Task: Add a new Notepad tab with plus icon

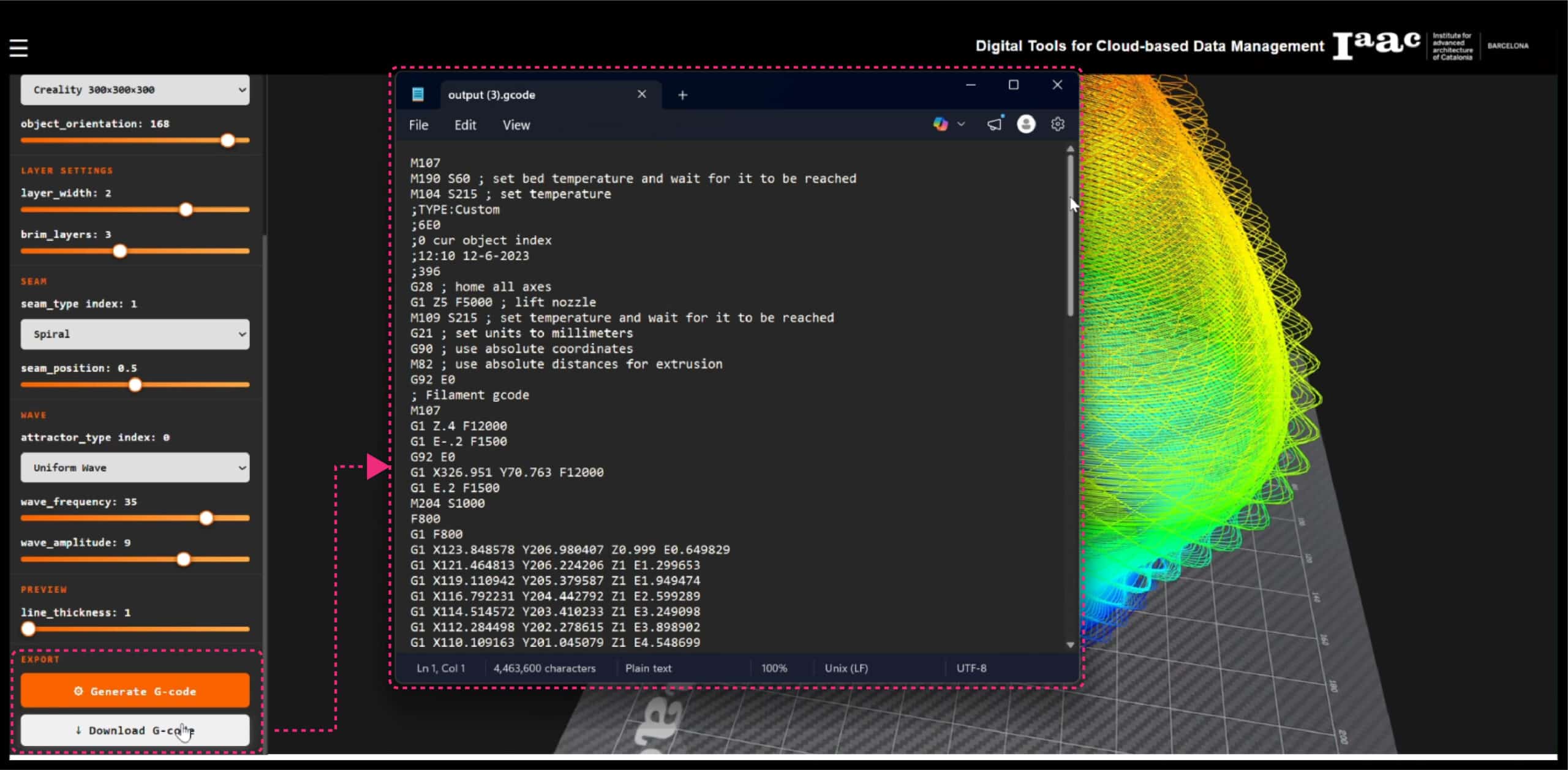Action: (x=682, y=95)
